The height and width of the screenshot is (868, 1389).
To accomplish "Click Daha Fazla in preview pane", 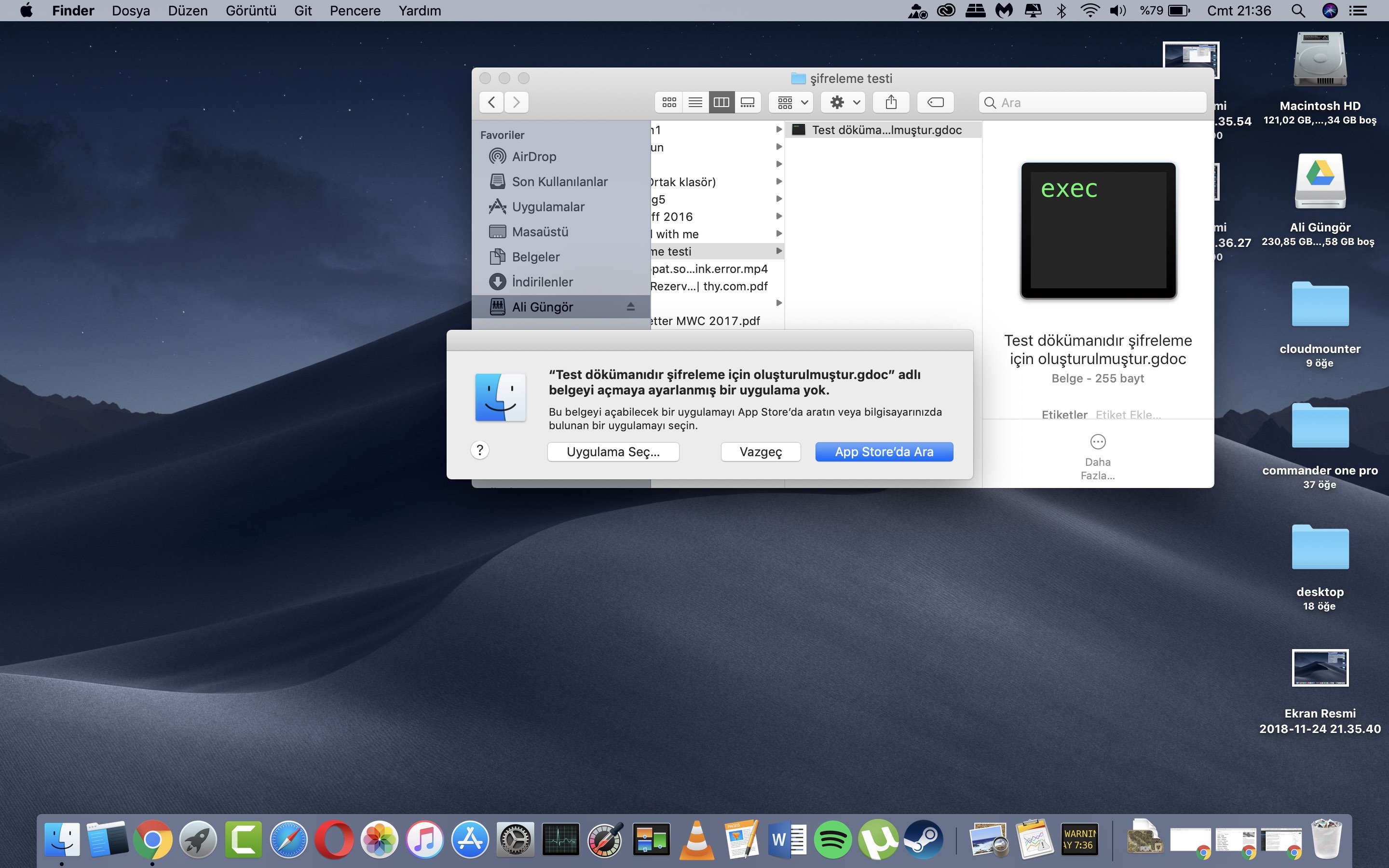I will tap(1097, 442).
